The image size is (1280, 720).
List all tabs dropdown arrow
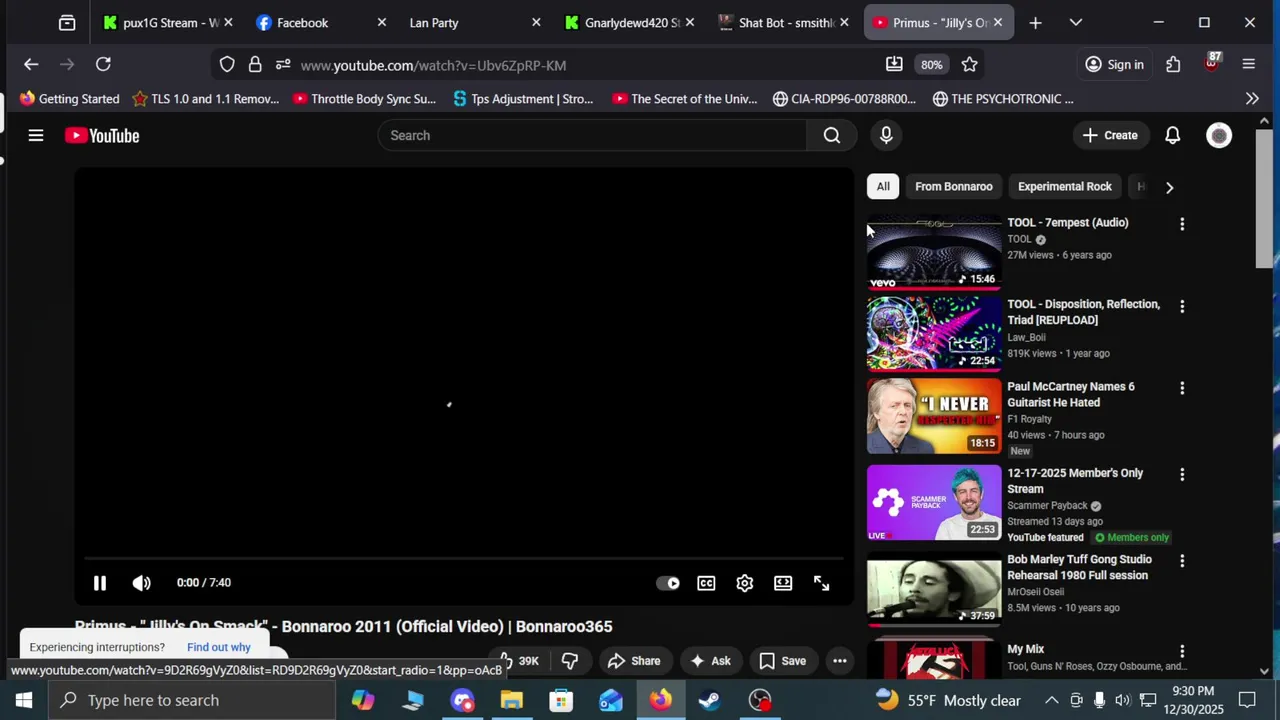click(1076, 23)
